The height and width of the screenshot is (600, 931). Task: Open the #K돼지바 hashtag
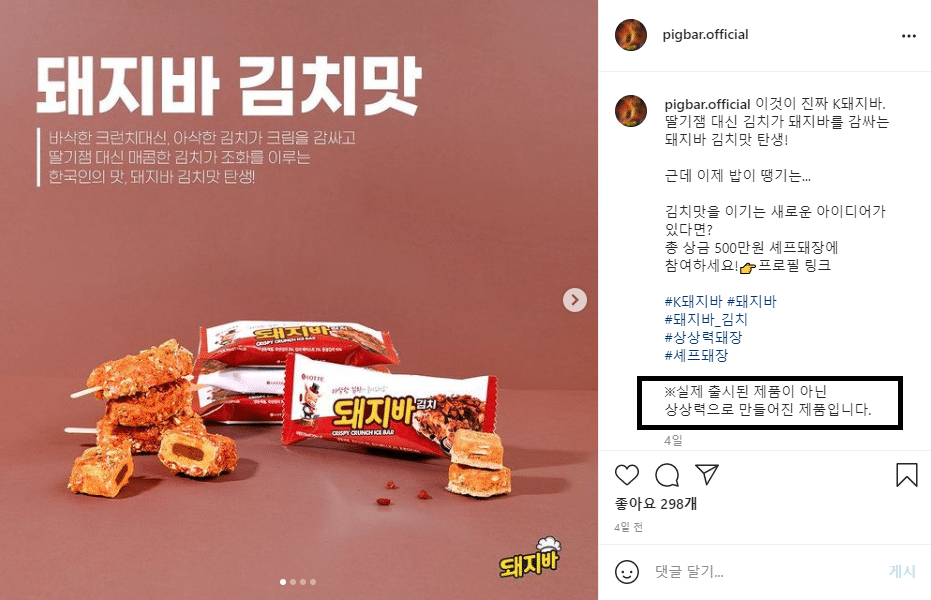click(694, 301)
